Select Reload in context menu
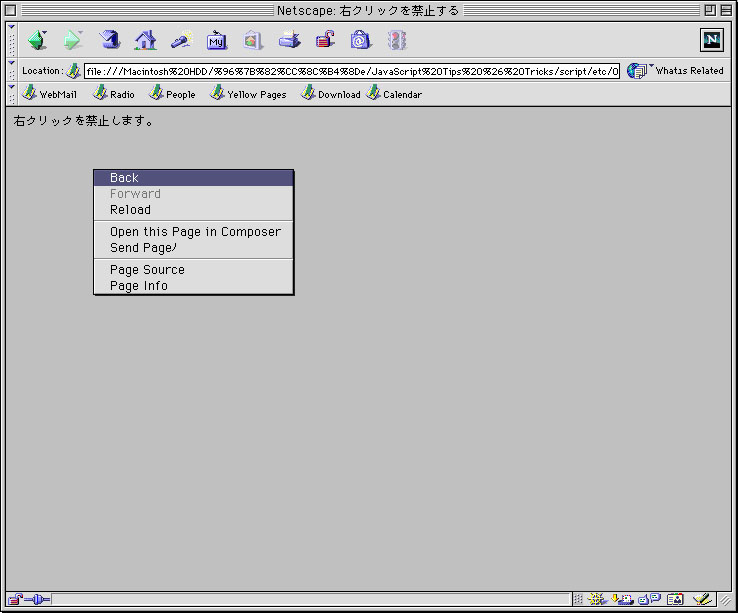The height and width of the screenshot is (613, 738). [x=193, y=210]
